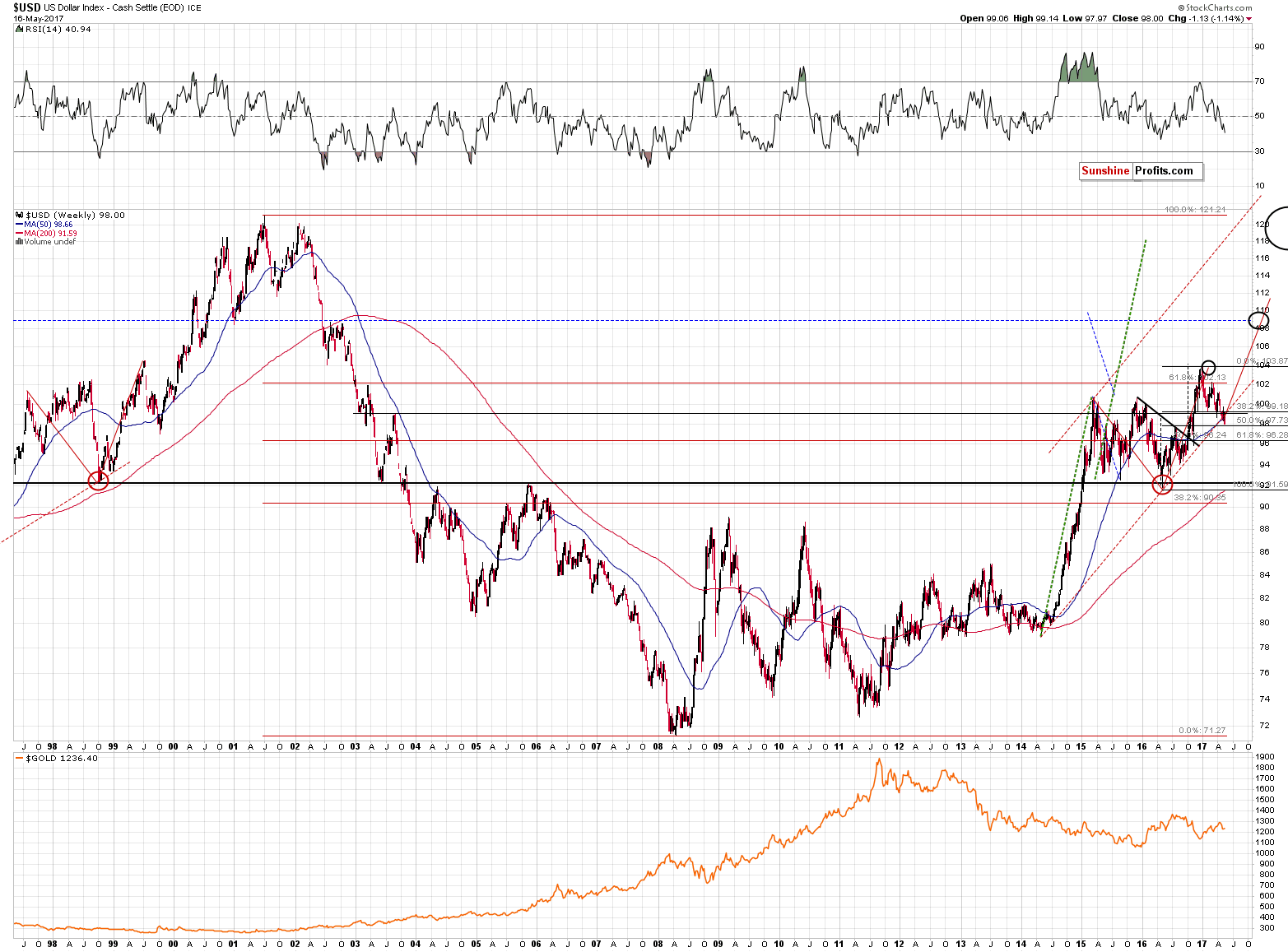1288x952 pixels.
Task: Click the 10 level on the RSI axis
Action: [1259, 186]
